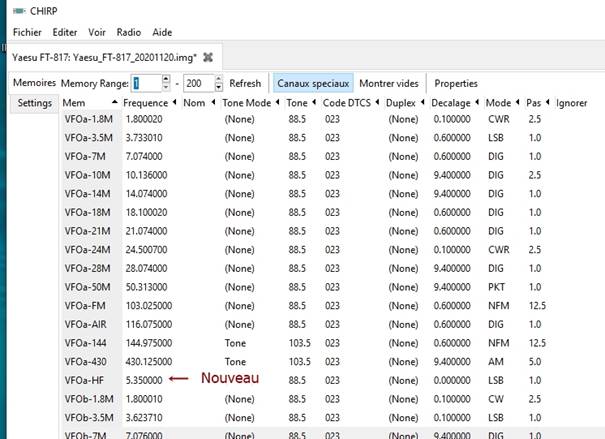Viewport: 605px width, 439px height.
Task: Switch to the Settings side tab
Action: 34,103
